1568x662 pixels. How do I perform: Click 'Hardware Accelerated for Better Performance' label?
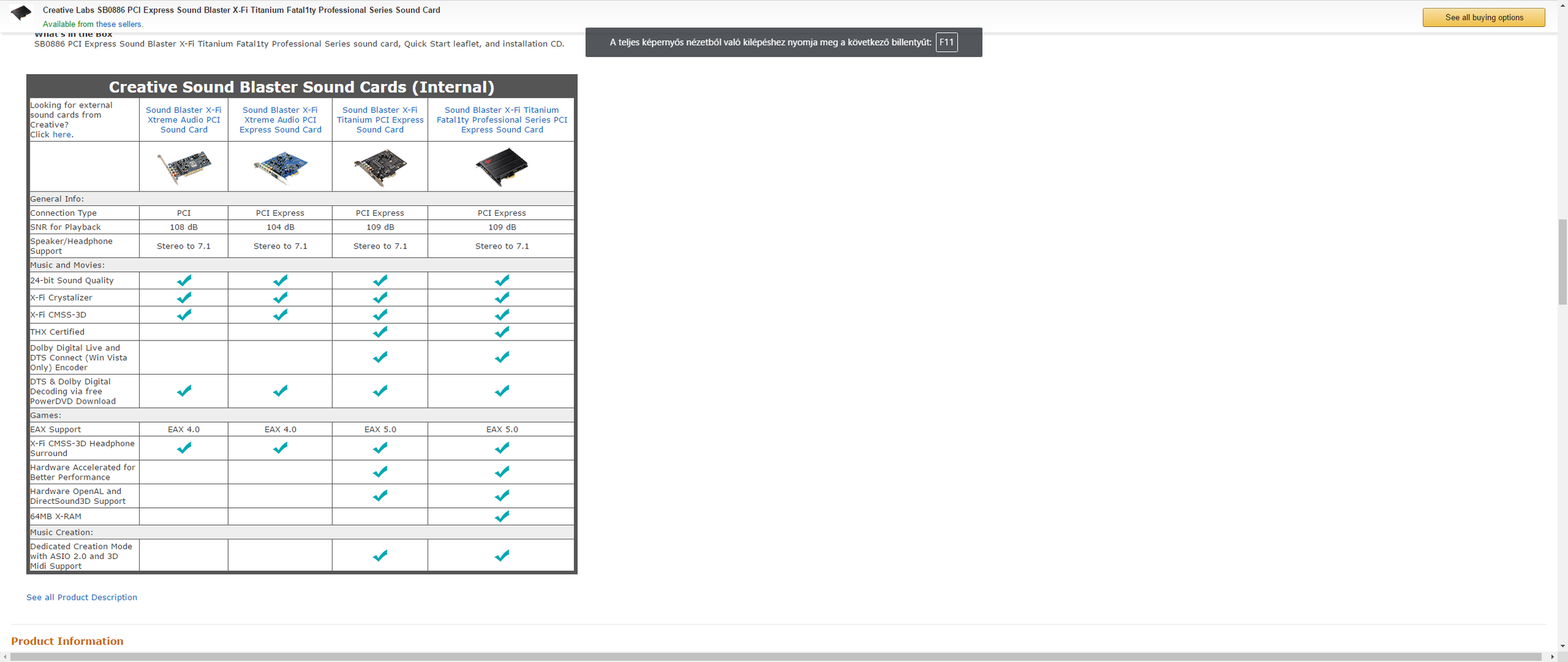tap(83, 472)
